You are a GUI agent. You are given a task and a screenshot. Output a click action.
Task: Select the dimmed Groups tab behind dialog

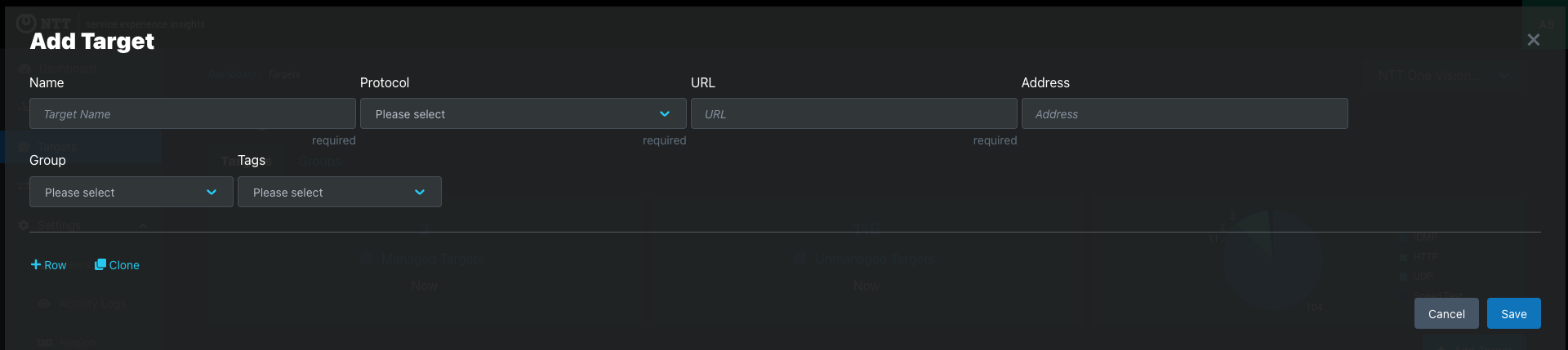pos(320,162)
